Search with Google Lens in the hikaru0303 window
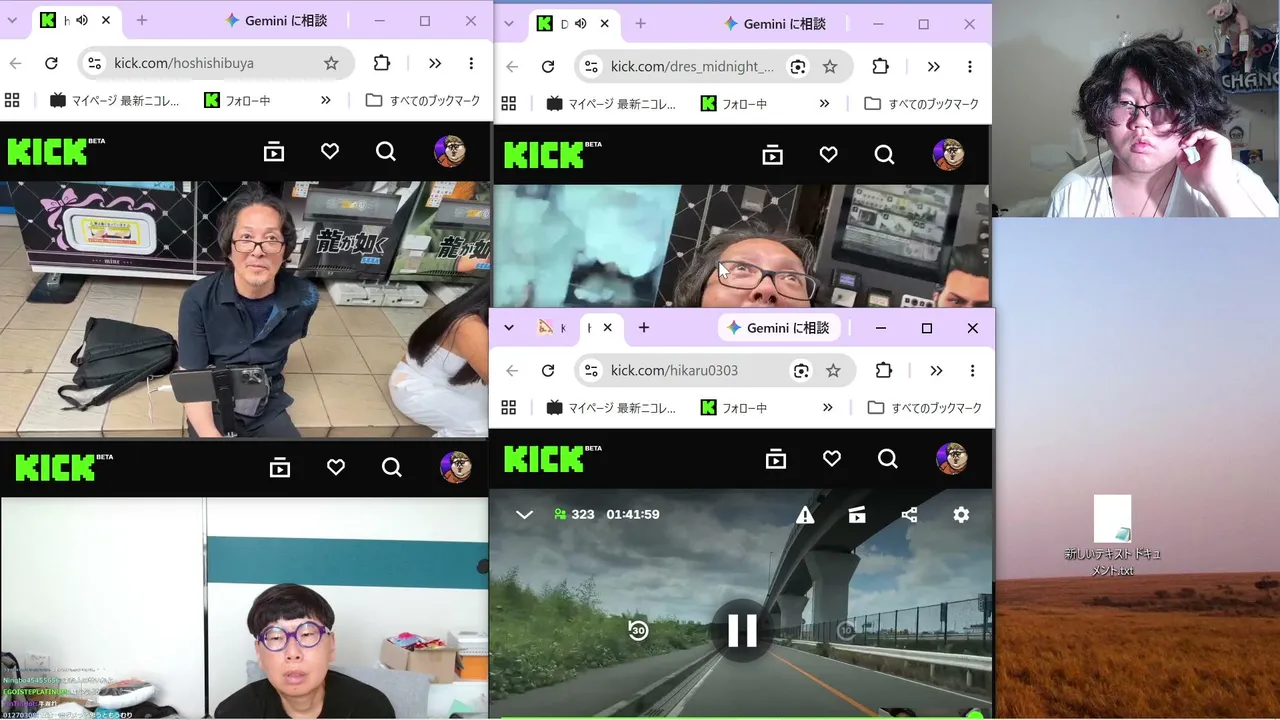Viewport: 1280px width, 720px height. [801, 371]
